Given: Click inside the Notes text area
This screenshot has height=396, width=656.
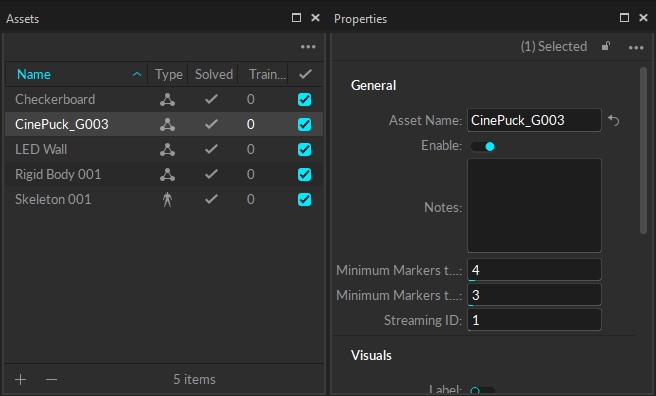Looking at the screenshot, I should 534,205.
